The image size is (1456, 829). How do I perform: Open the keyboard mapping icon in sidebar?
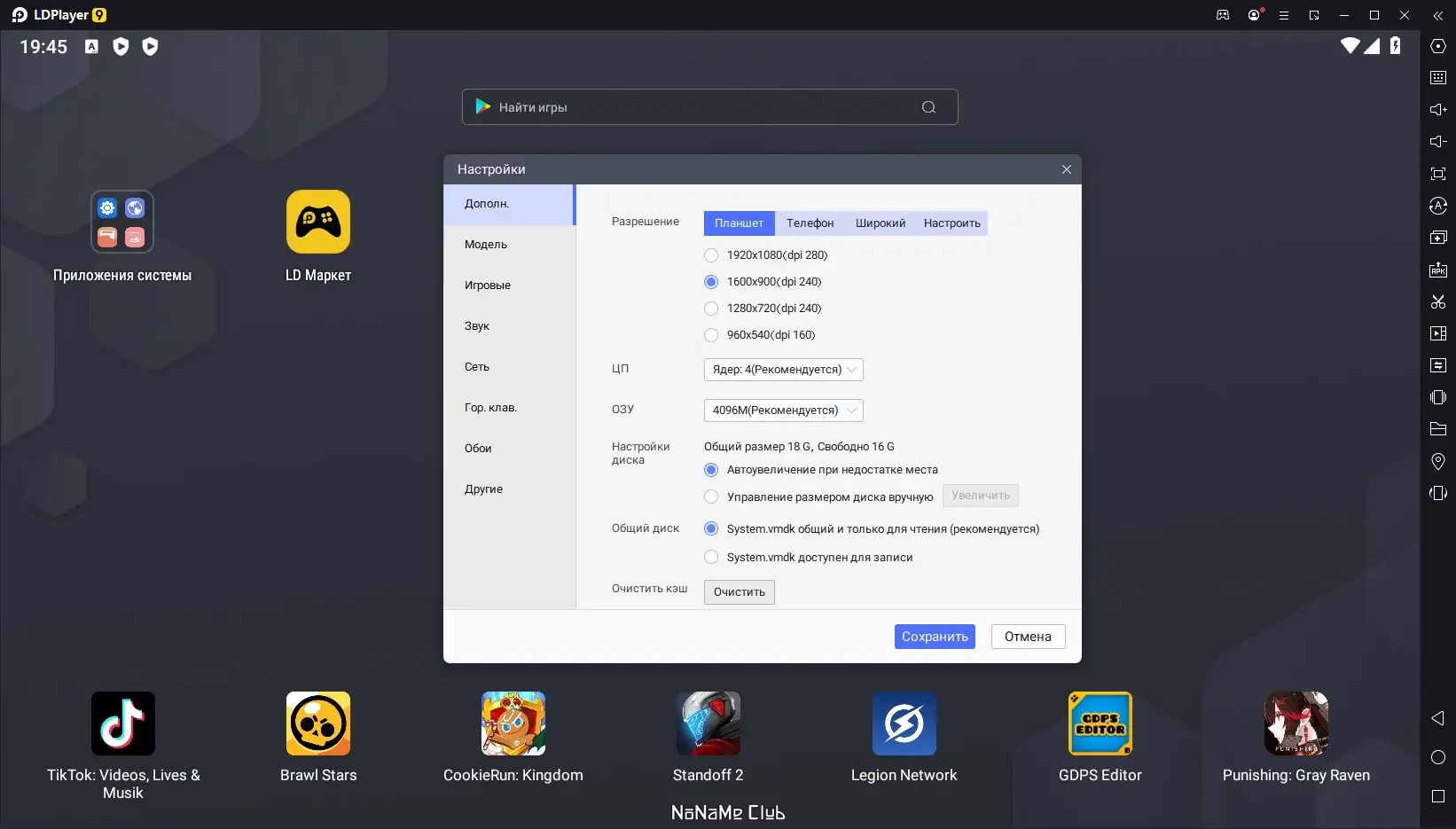click(1438, 77)
